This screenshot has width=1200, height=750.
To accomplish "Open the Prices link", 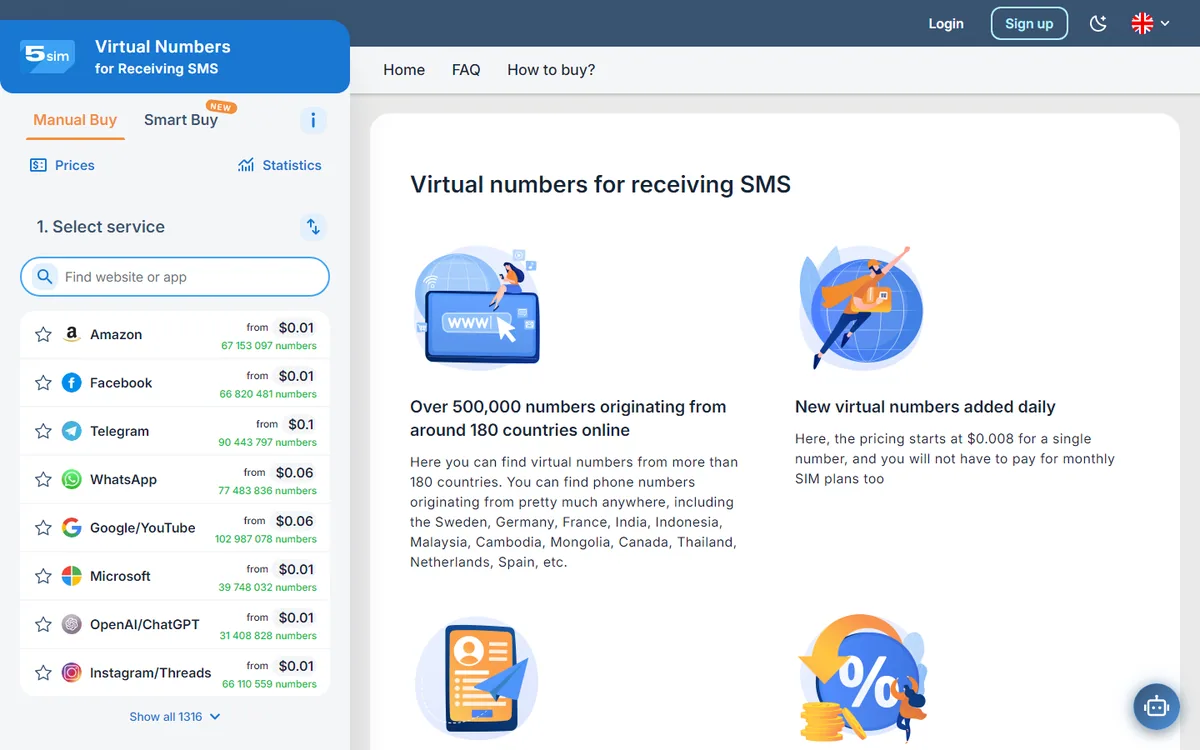I will [62, 165].
